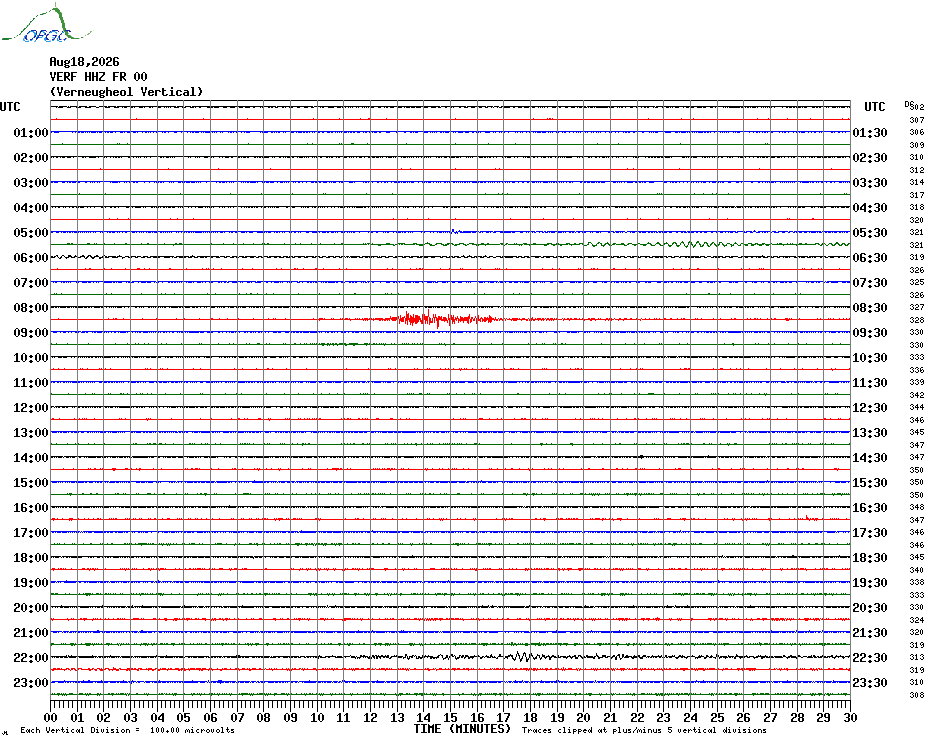The width and height of the screenshot is (930, 744).
Task: Click the 16:00 hour label
Action: (31, 508)
